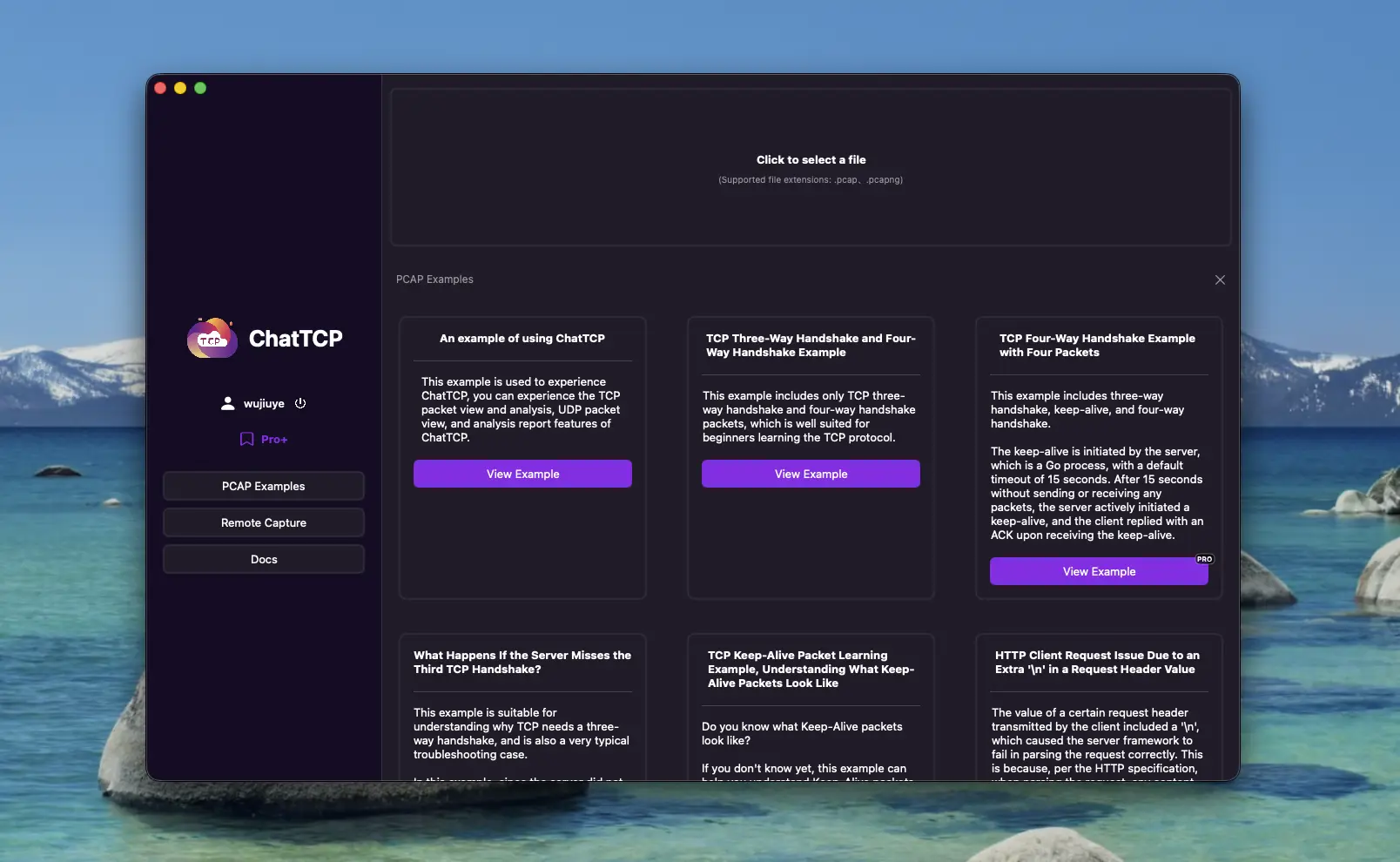Open the PCAP Examples sidebar item
The height and width of the screenshot is (862, 1400).
pyautogui.click(x=263, y=486)
